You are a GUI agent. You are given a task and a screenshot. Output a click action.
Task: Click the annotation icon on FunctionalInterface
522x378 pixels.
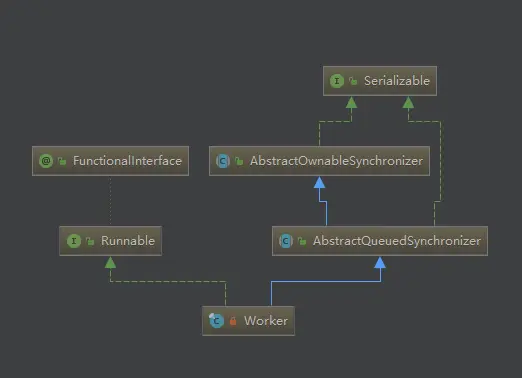pos(46,161)
